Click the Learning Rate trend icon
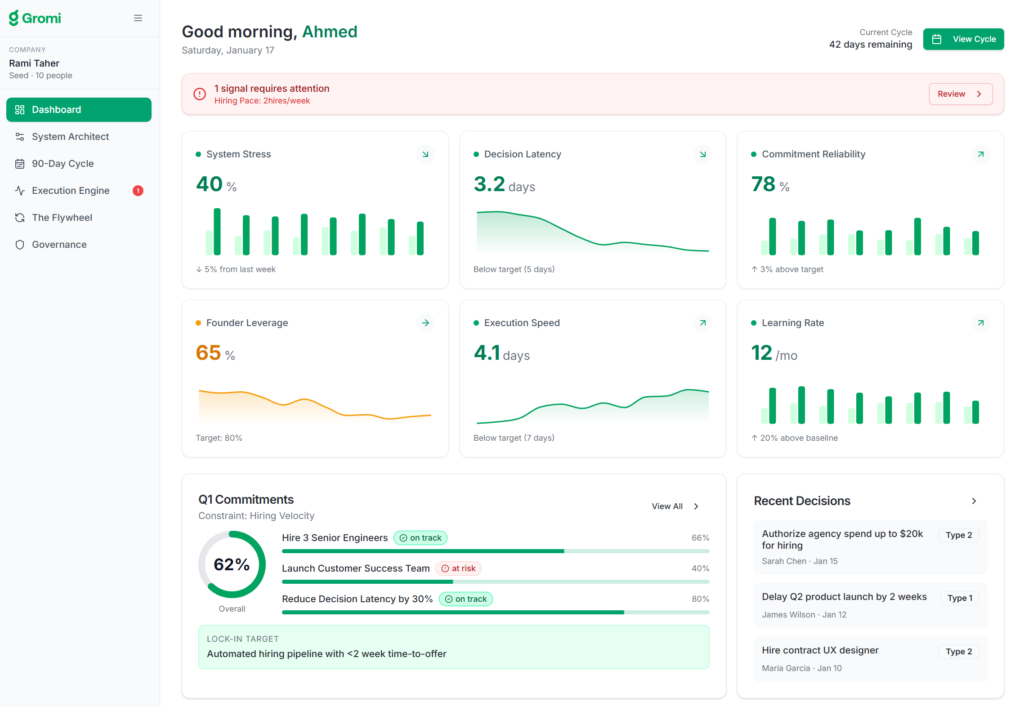The width and height of the screenshot is (1024, 707). [x=980, y=323]
